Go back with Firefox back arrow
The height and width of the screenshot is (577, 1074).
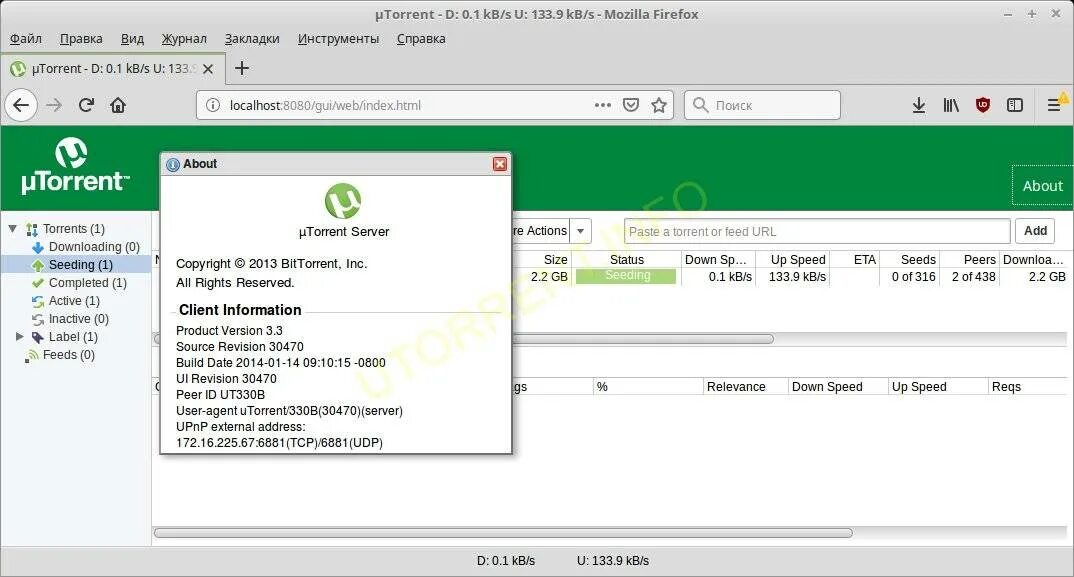21,105
